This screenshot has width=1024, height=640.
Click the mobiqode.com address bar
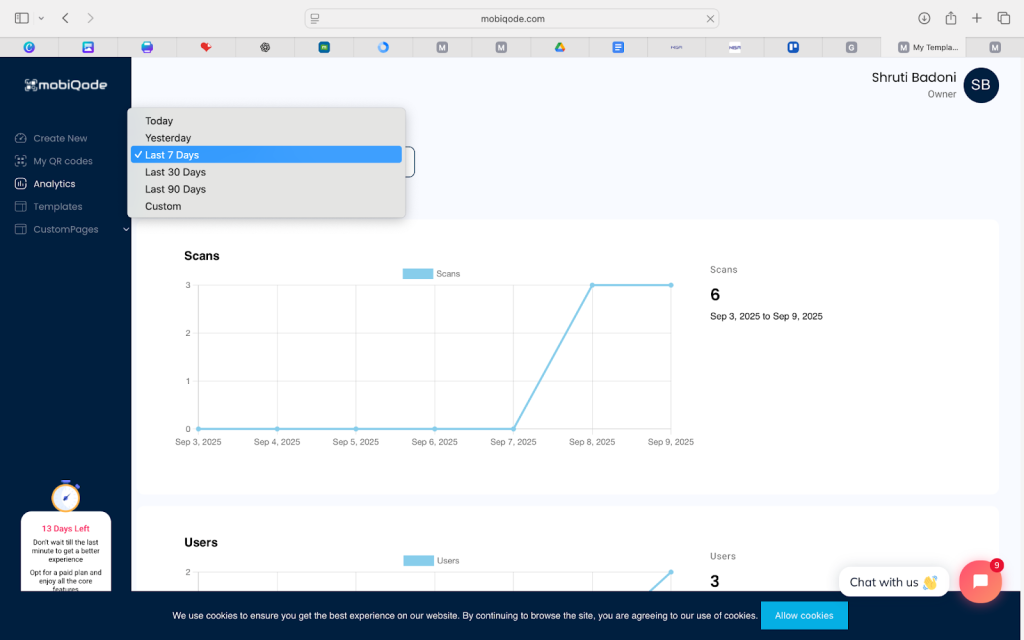click(511, 18)
